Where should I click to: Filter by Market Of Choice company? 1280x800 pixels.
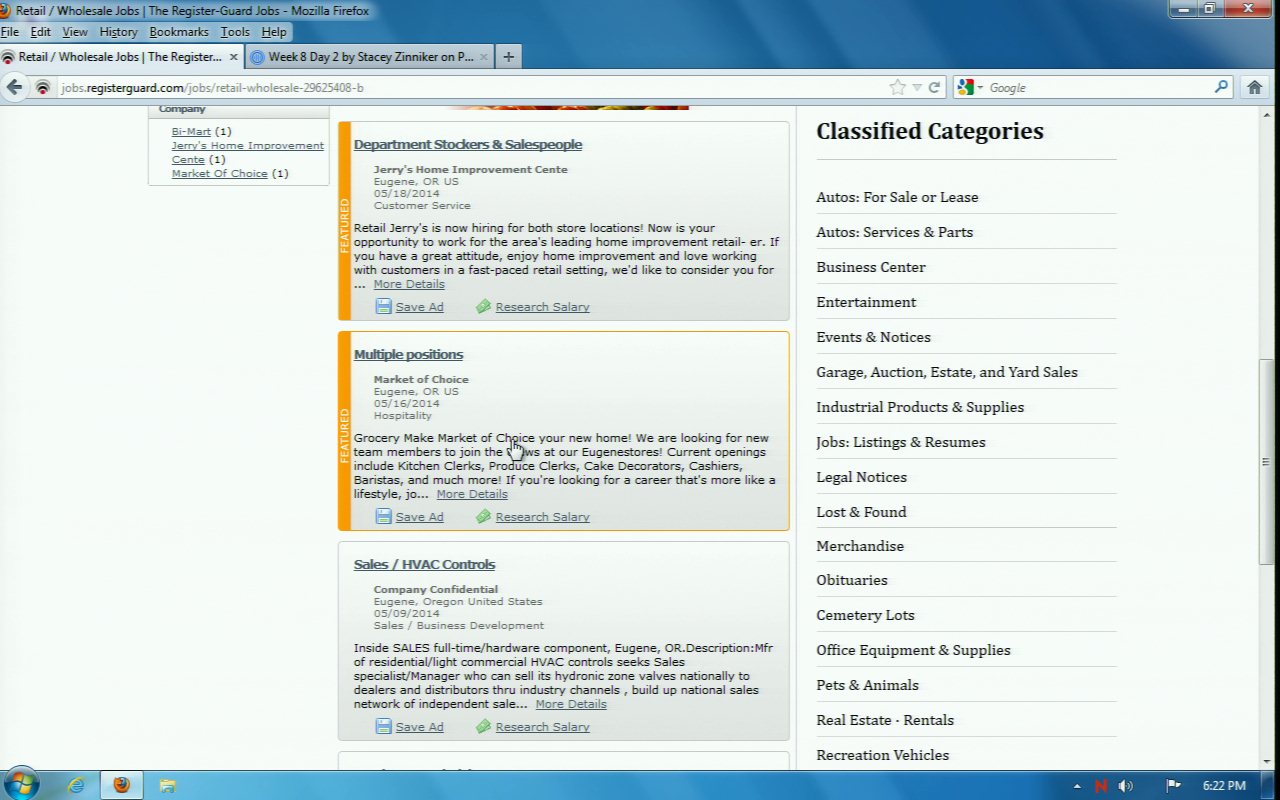(219, 174)
